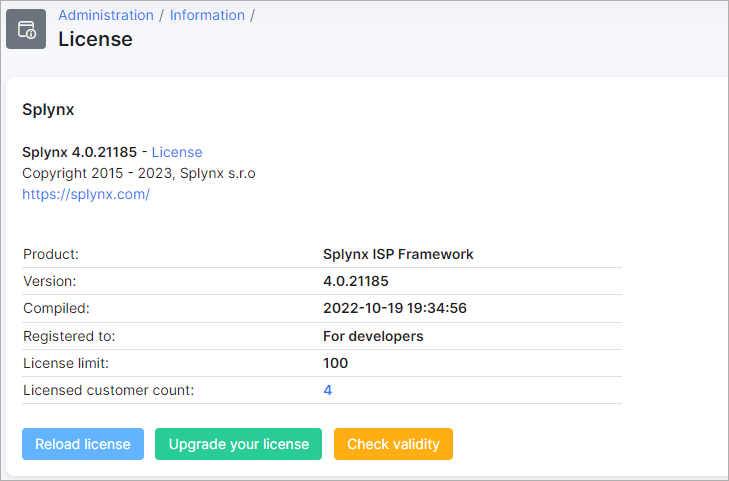This screenshot has width=729, height=481.
Task: Open the License link next to Splynx 4.0.21185
Action: [x=177, y=152]
